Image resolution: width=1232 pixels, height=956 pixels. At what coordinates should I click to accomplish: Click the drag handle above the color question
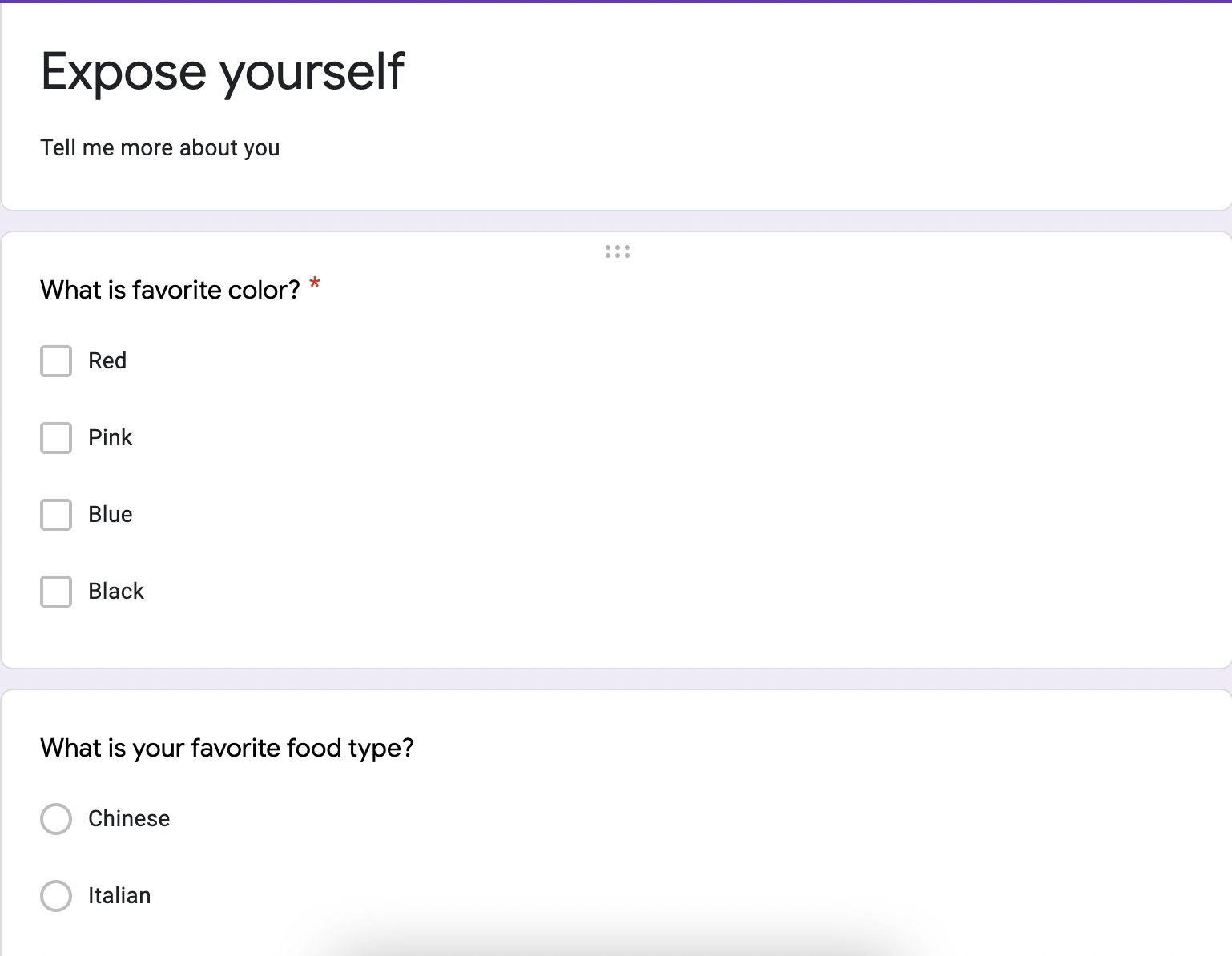coord(617,251)
